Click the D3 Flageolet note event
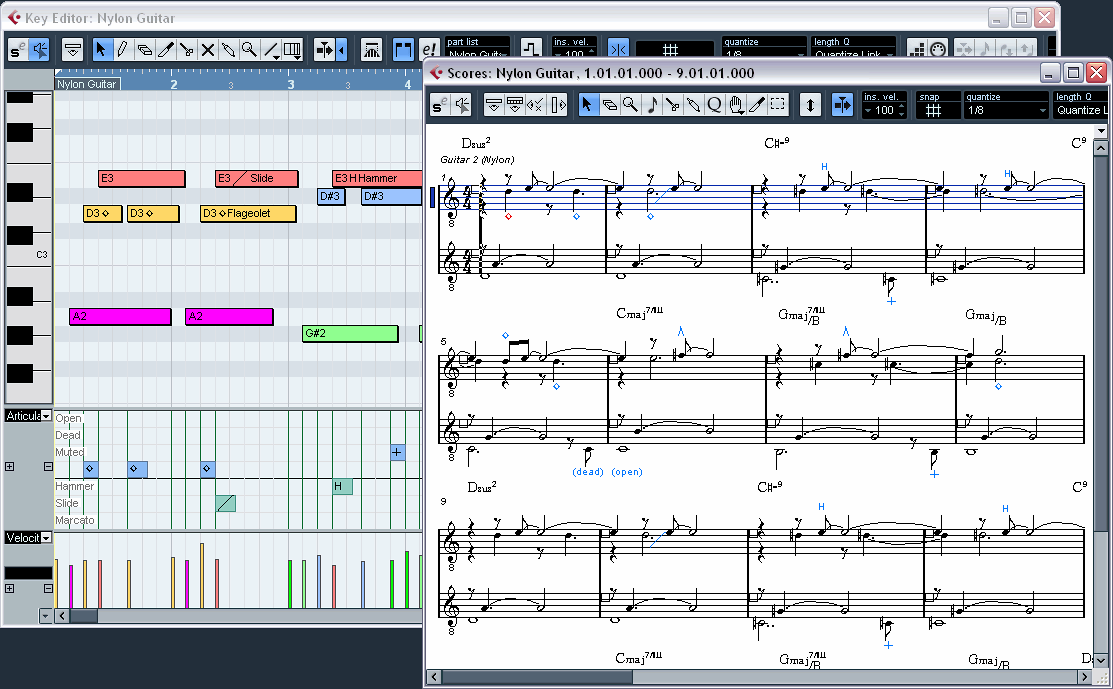The height and width of the screenshot is (689, 1113). pyautogui.click(x=248, y=213)
